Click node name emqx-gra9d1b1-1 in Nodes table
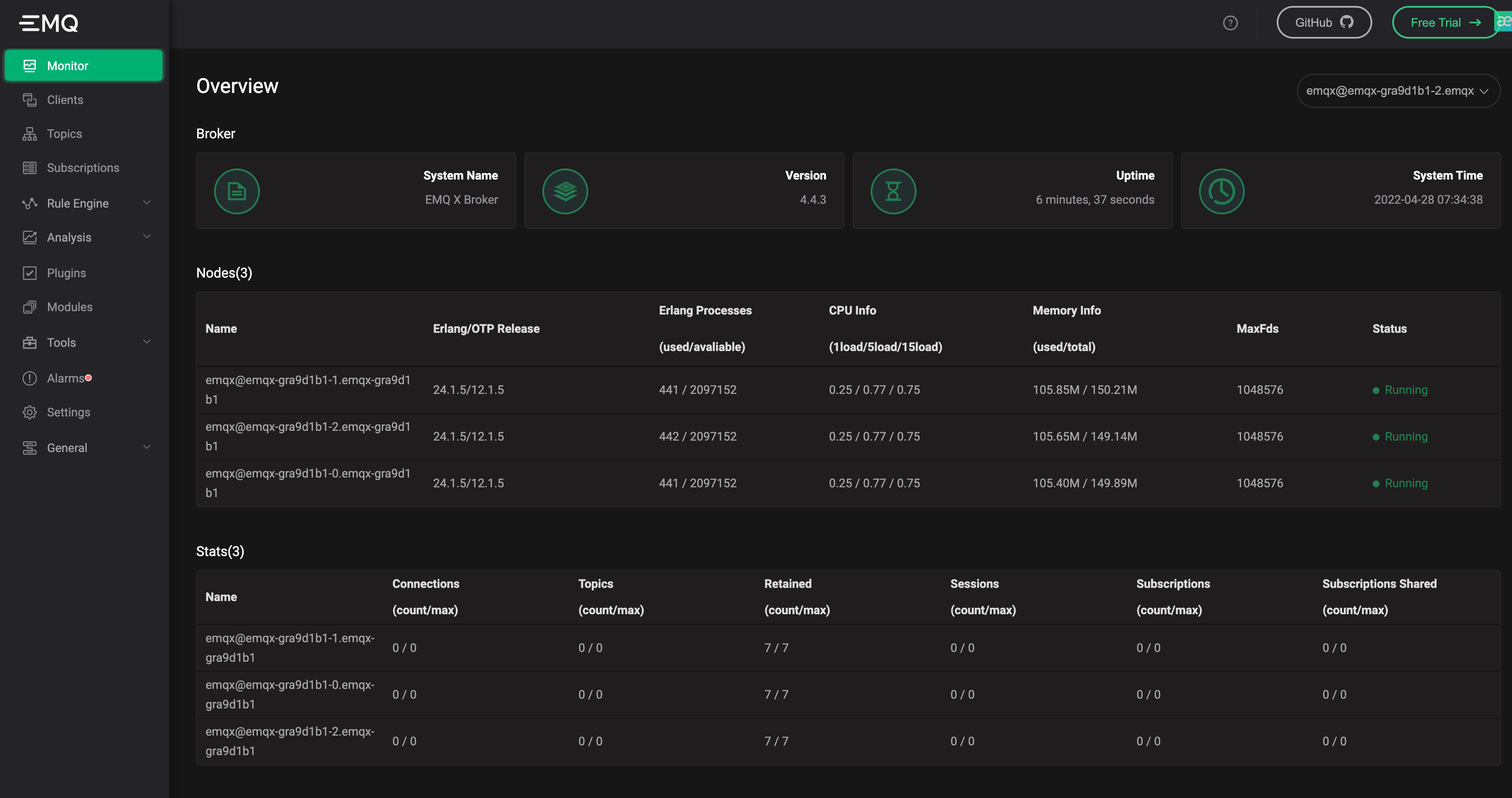 (308, 390)
